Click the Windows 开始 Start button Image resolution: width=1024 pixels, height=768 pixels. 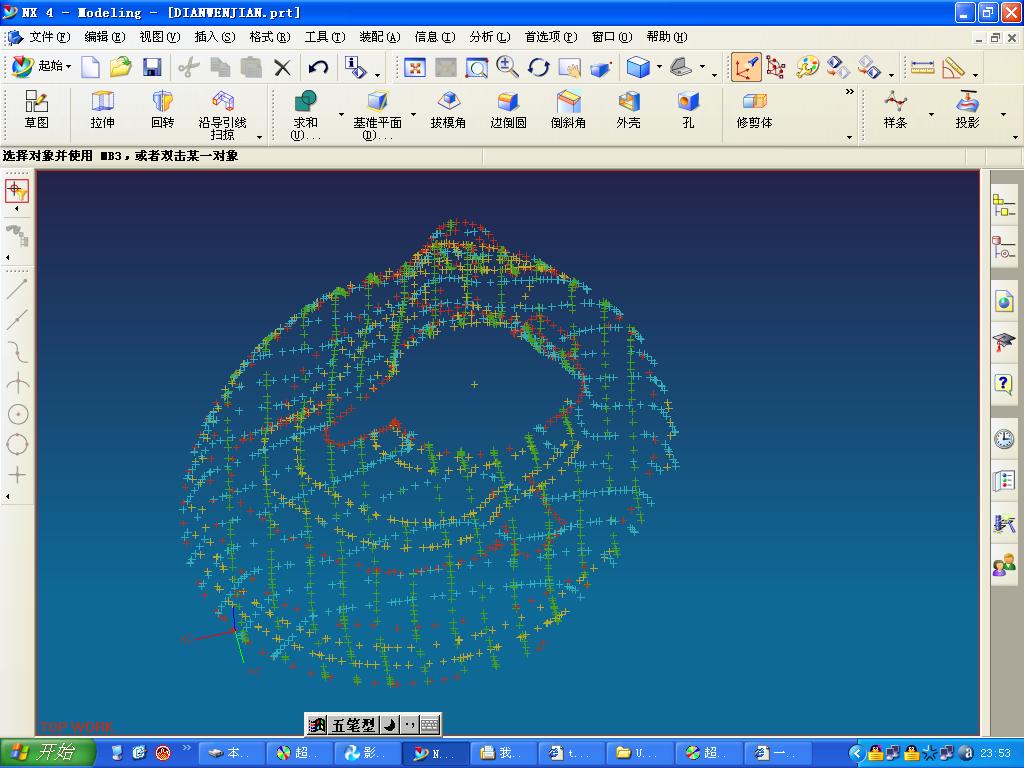click(48, 752)
